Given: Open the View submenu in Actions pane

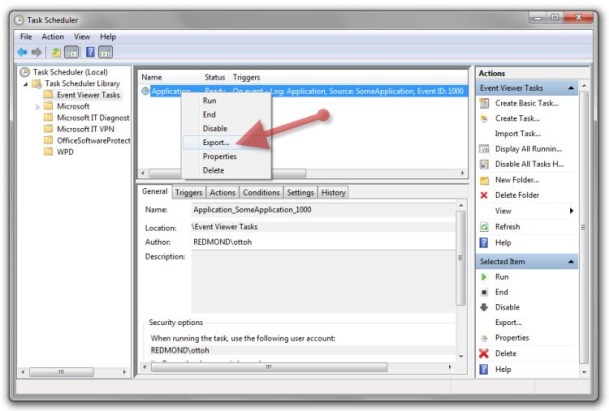Looking at the screenshot, I should pos(534,211).
